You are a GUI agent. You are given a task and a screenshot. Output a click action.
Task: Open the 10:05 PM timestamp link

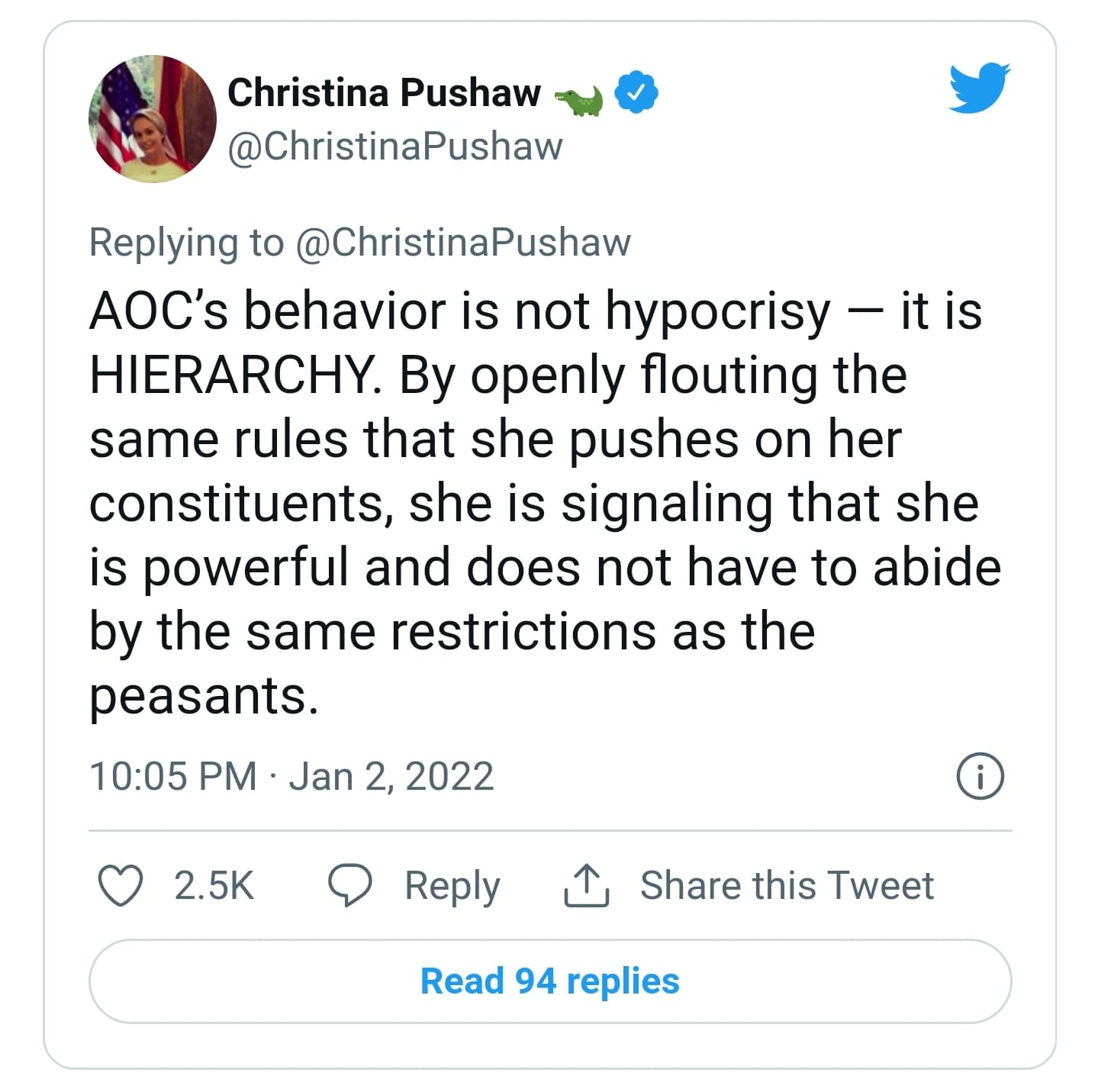pyautogui.click(x=173, y=777)
